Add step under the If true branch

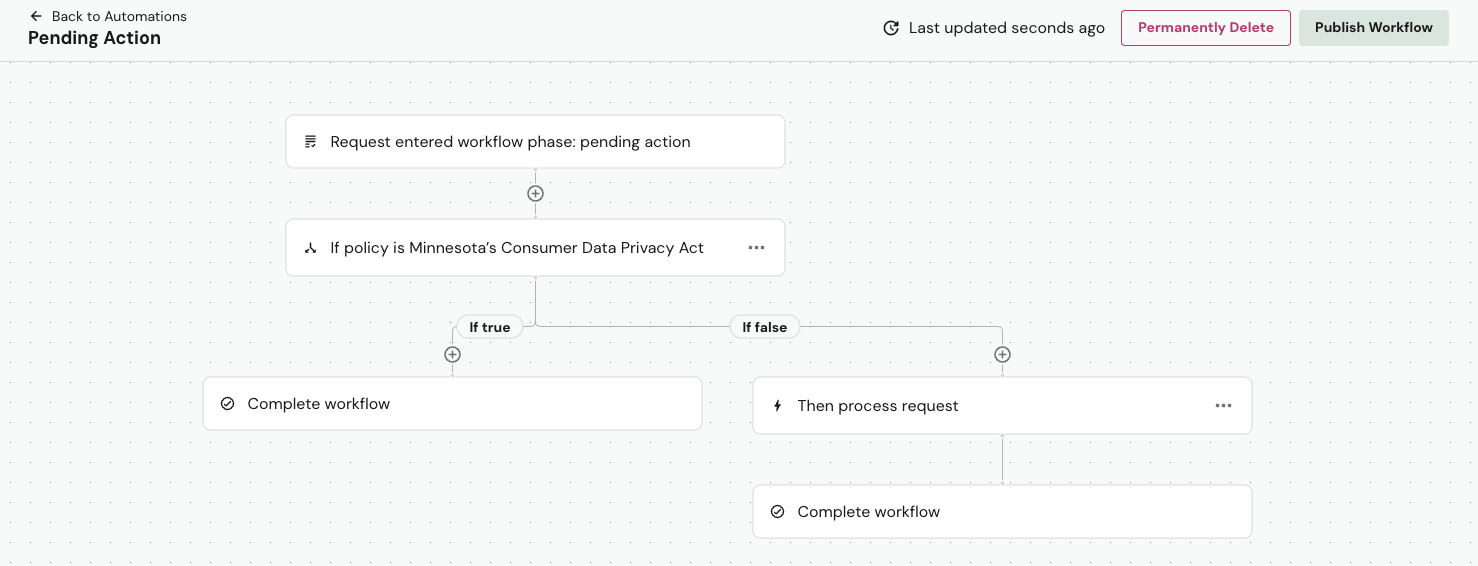pos(452,355)
